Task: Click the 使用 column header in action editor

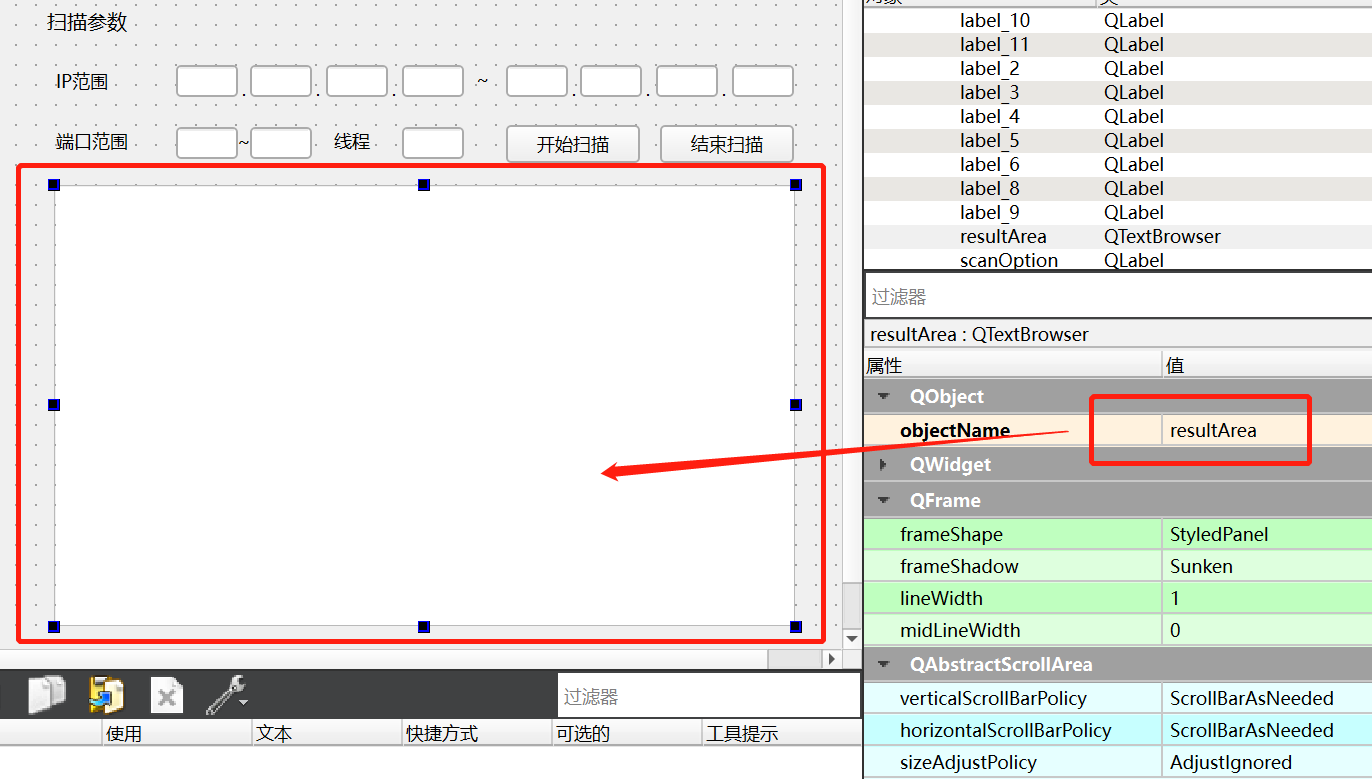Action: click(x=176, y=733)
